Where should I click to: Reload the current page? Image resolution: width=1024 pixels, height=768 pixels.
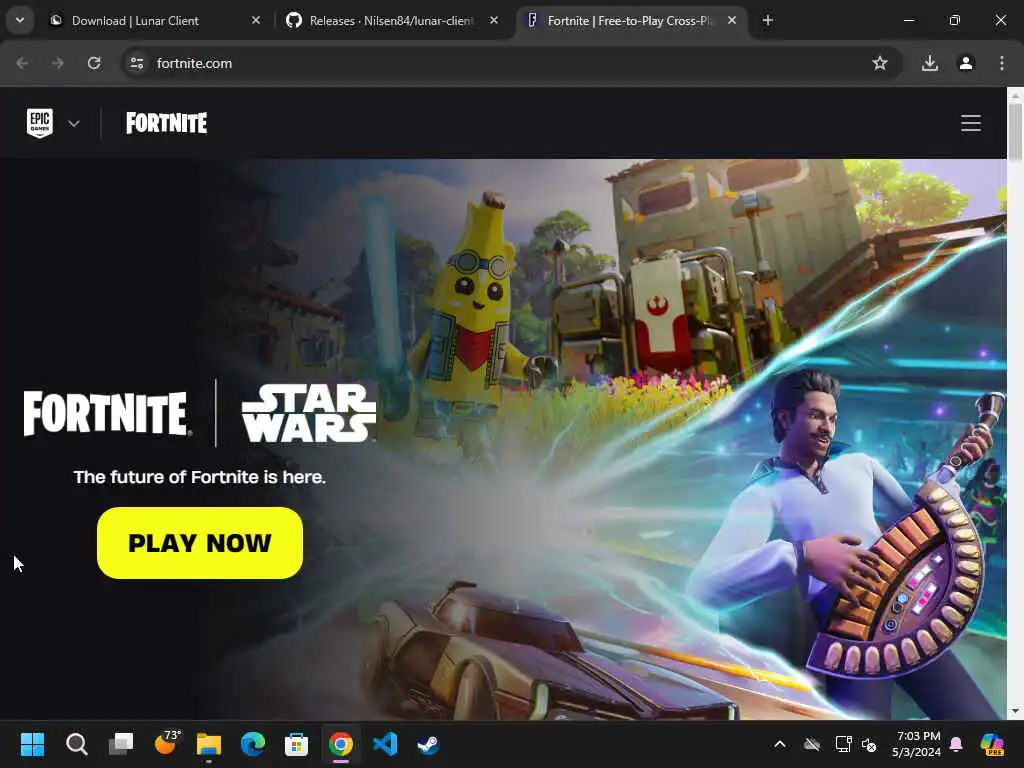(x=94, y=63)
